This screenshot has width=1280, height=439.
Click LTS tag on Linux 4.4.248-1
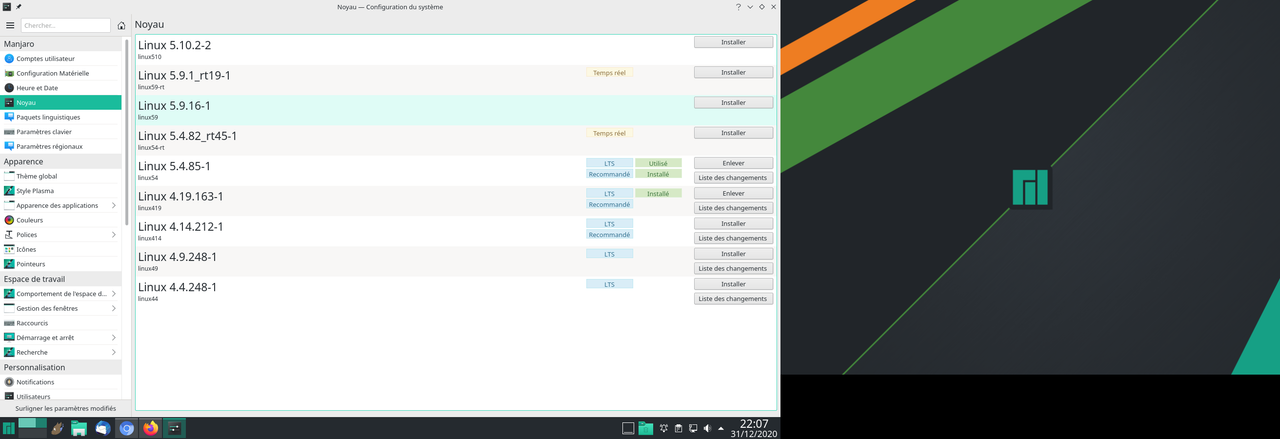[609, 284]
